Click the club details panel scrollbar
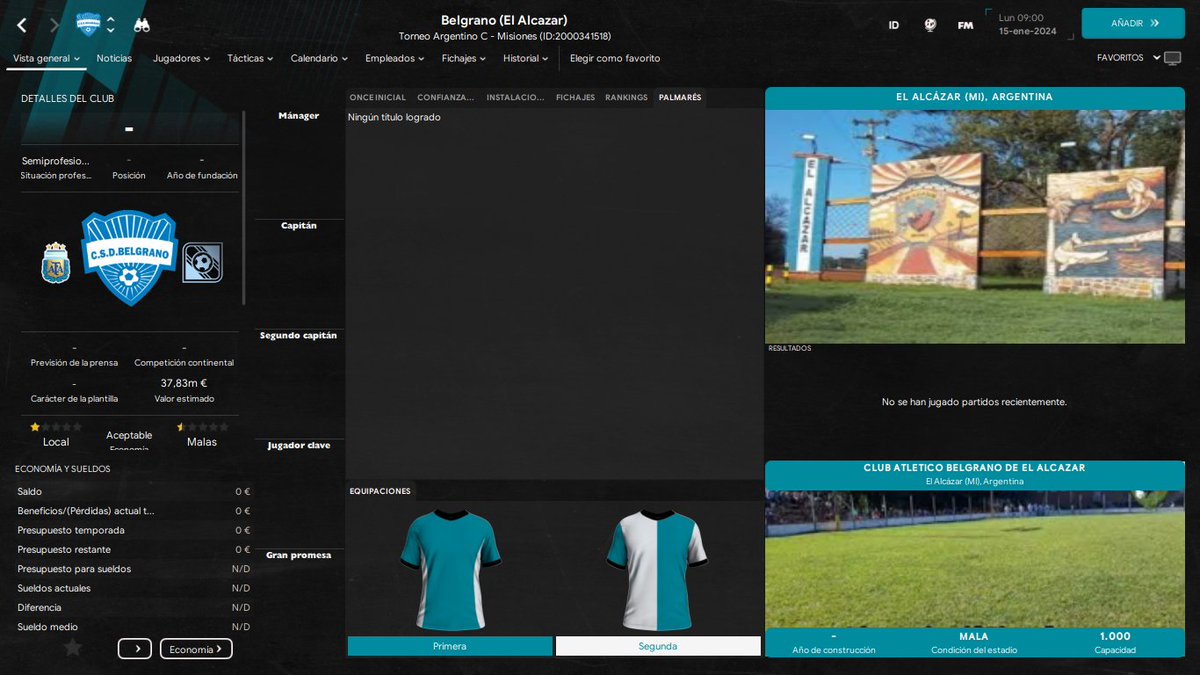1200x675 pixels. coord(244,206)
